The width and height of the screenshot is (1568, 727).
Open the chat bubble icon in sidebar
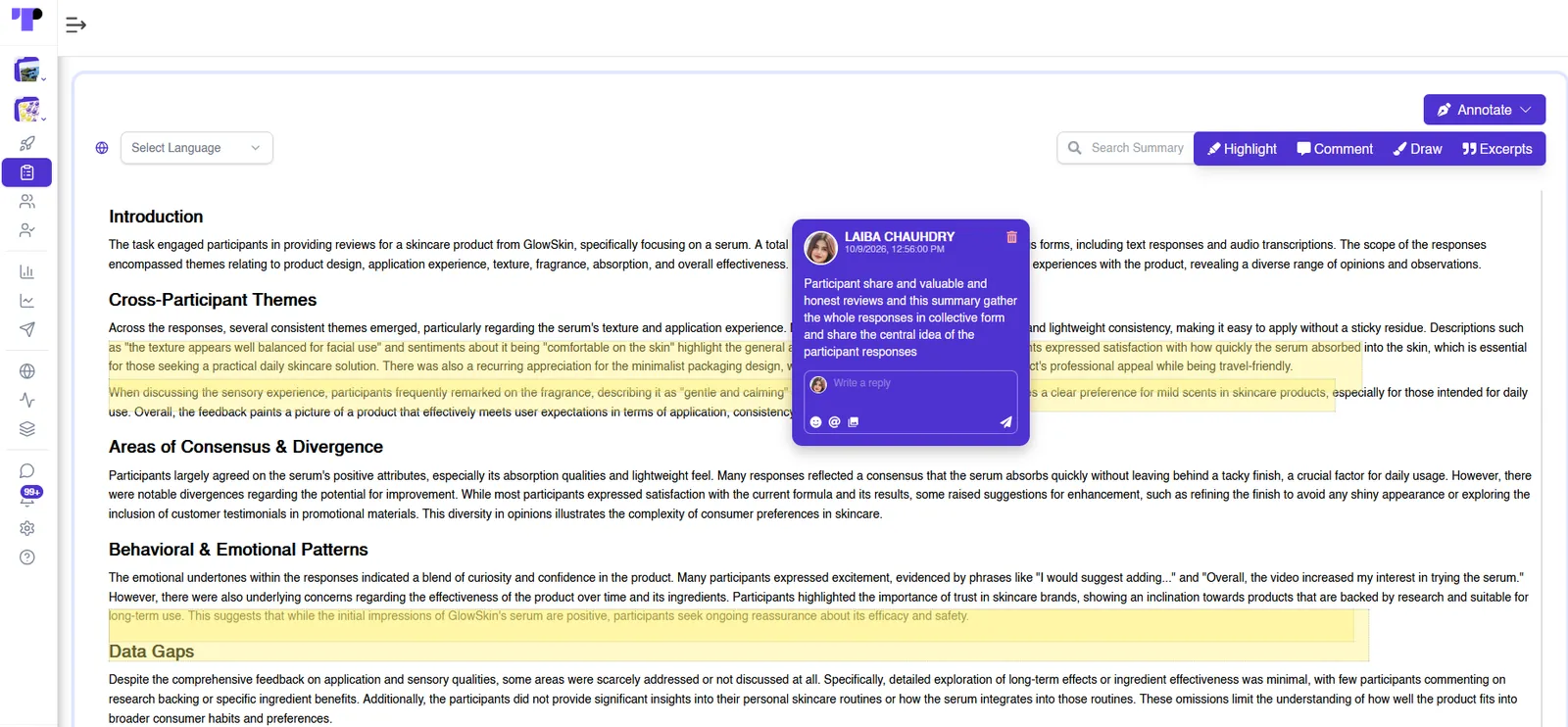27,471
